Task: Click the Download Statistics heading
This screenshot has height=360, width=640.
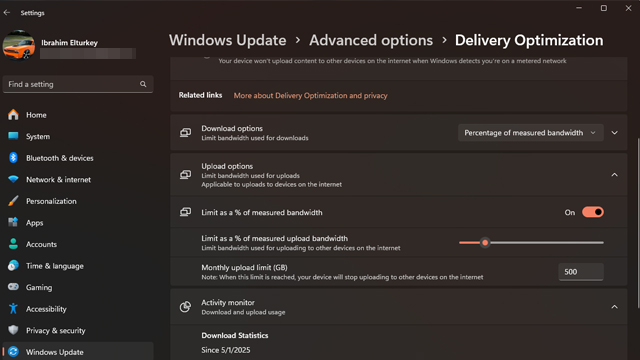Action: pos(235,336)
